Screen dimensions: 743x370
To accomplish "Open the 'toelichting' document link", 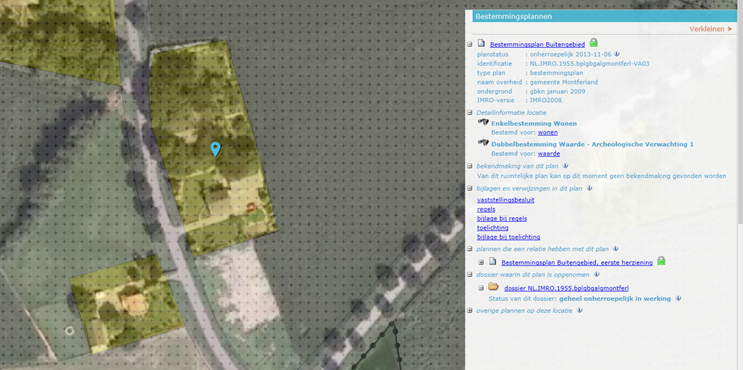I will (492, 228).
